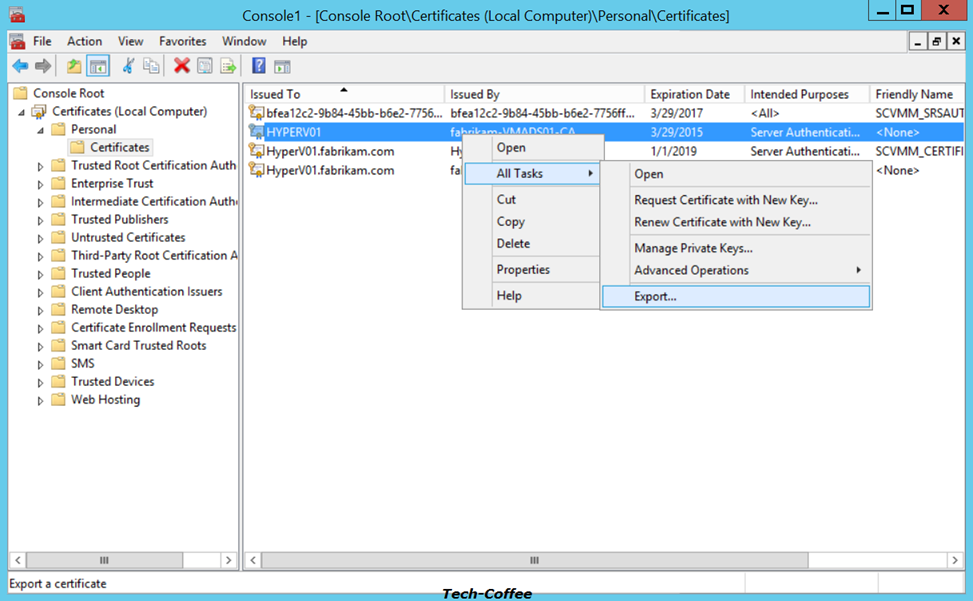
Task: Expand Intermediate Certification Authorities node arrow
Action: [40, 202]
